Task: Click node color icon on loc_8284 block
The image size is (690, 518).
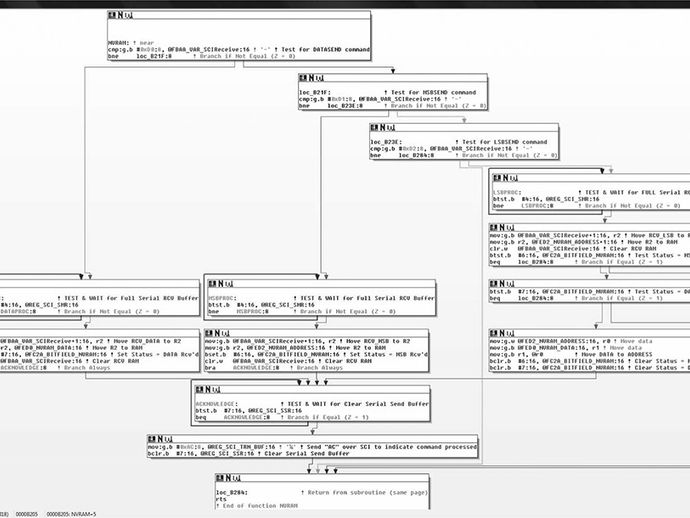Action: 220,478
